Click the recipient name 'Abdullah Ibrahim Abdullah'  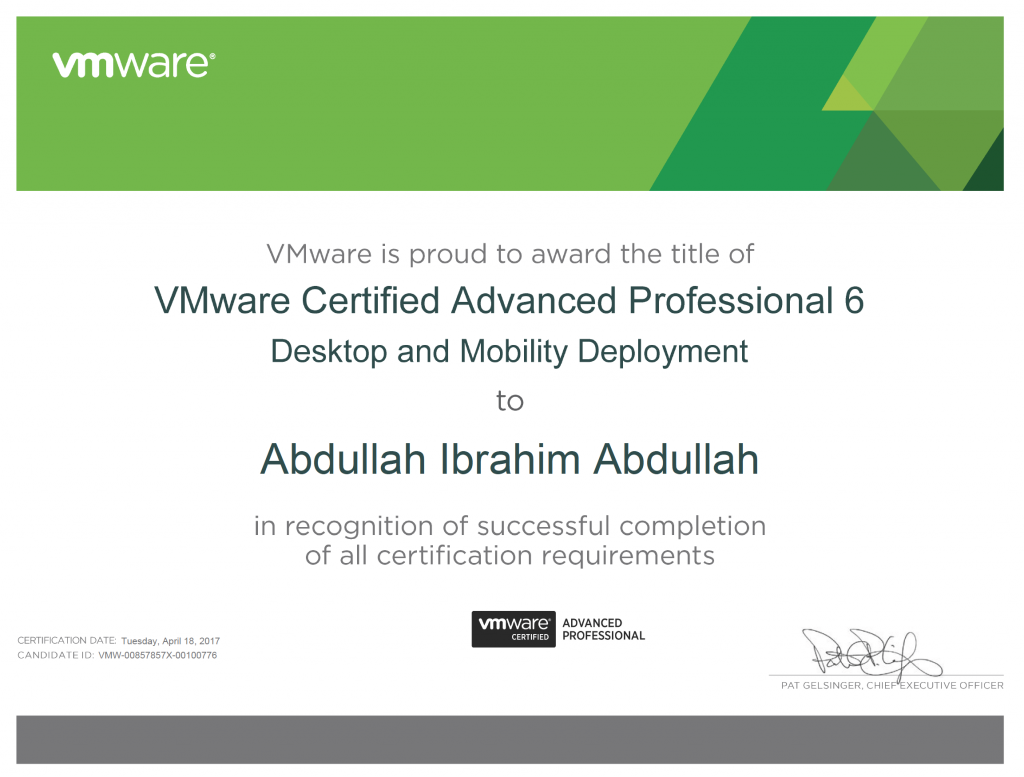pos(509,459)
